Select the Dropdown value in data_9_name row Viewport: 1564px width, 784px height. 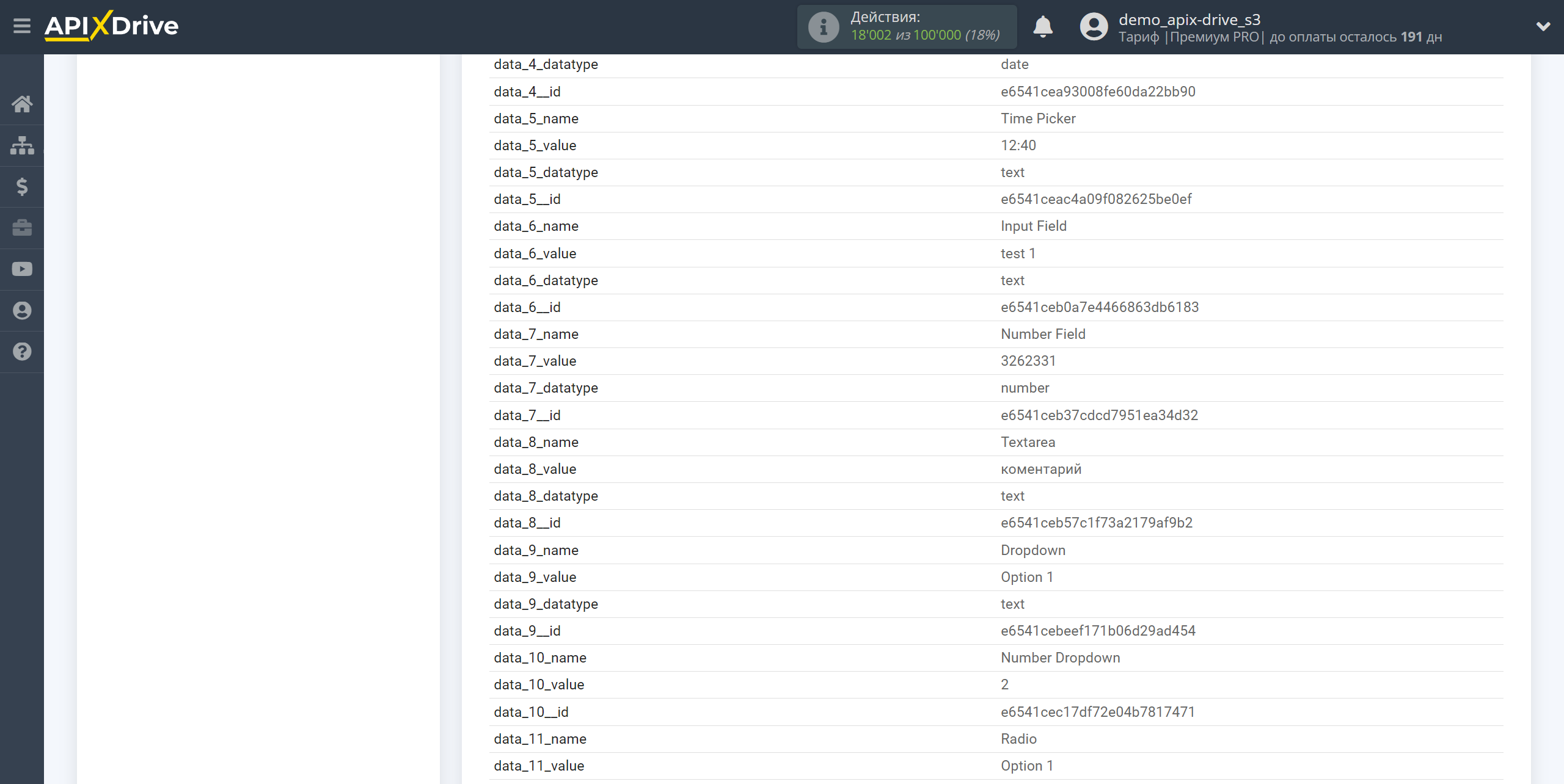click(x=1033, y=550)
